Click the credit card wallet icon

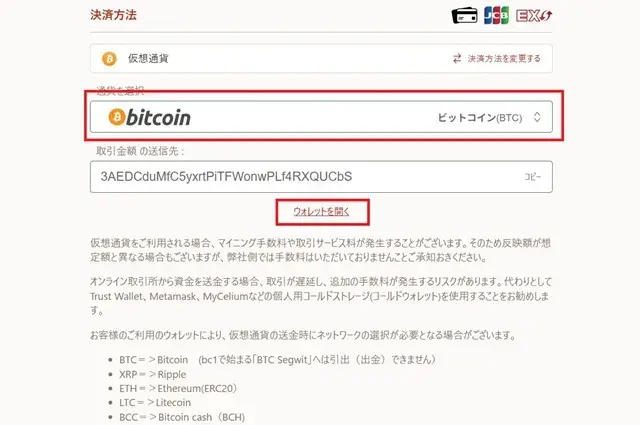[464, 16]
